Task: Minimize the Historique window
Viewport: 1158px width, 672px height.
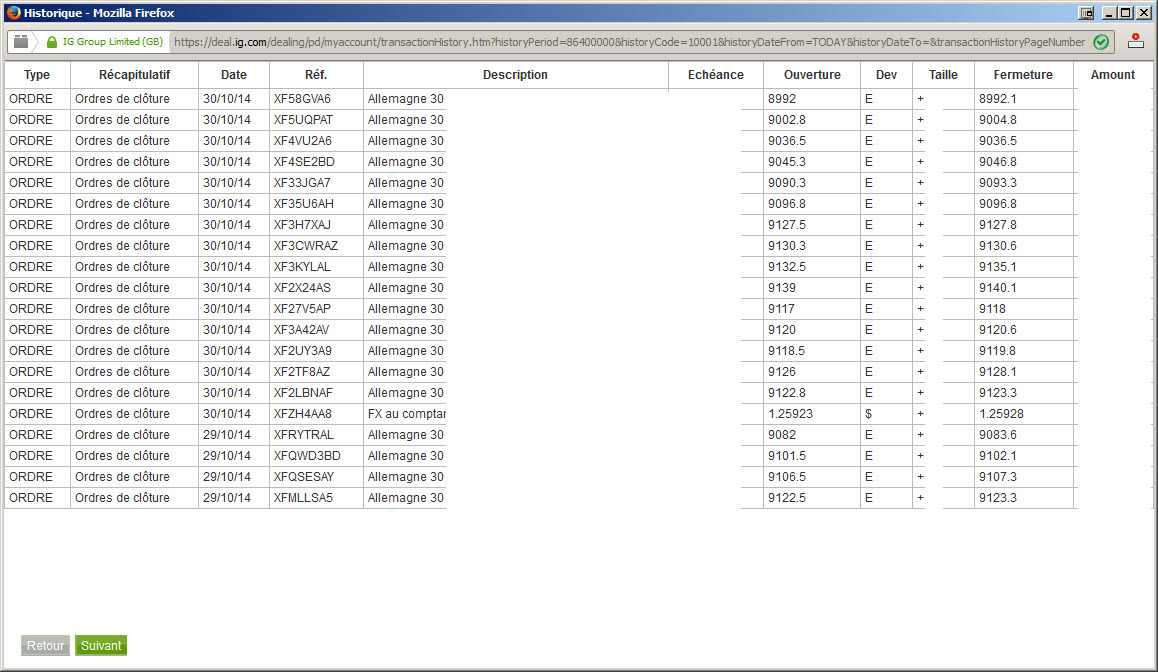Action: tap(1109, 13)
